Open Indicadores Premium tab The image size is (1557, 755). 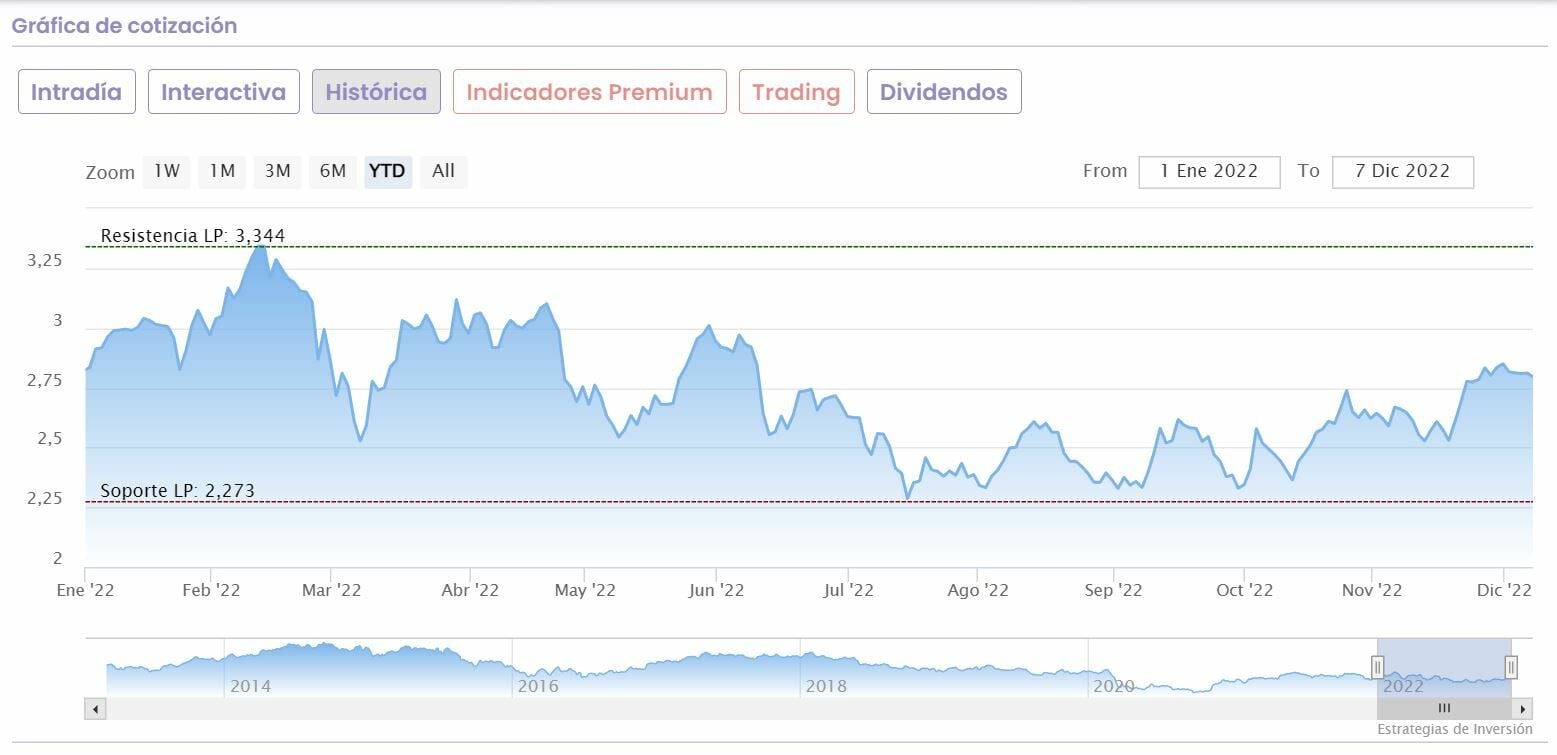(x=590, y=92)
